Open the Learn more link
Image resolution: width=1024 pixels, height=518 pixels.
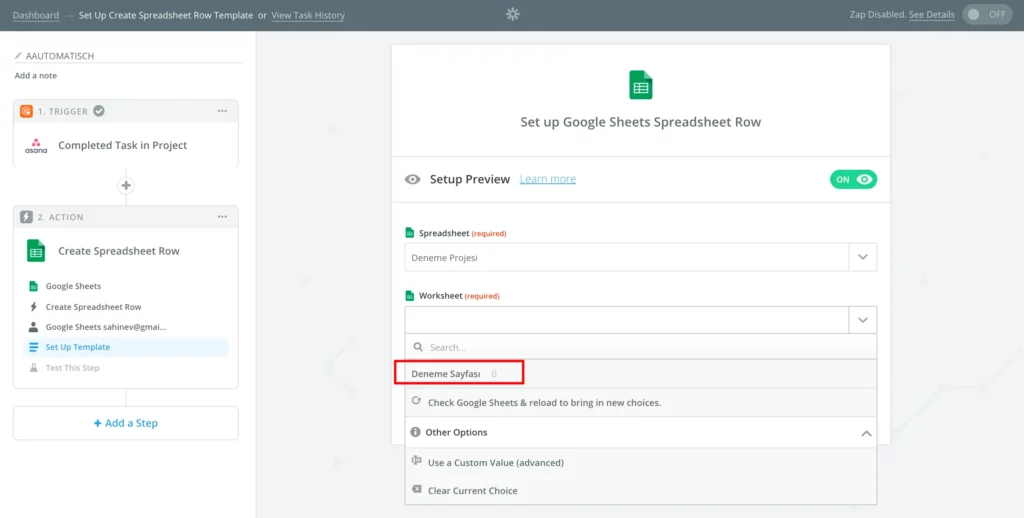pos(548,179)
